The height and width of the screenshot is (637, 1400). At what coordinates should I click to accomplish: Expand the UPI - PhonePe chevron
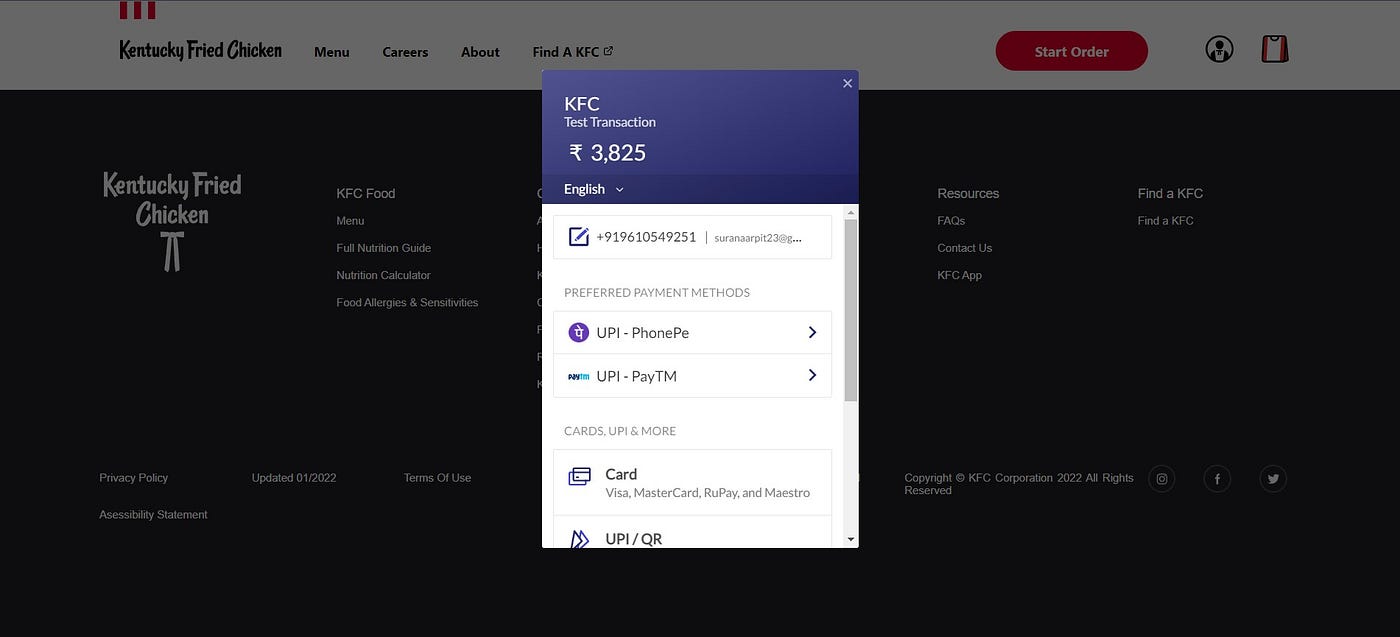pyautogui.click(x=812, y=331)
